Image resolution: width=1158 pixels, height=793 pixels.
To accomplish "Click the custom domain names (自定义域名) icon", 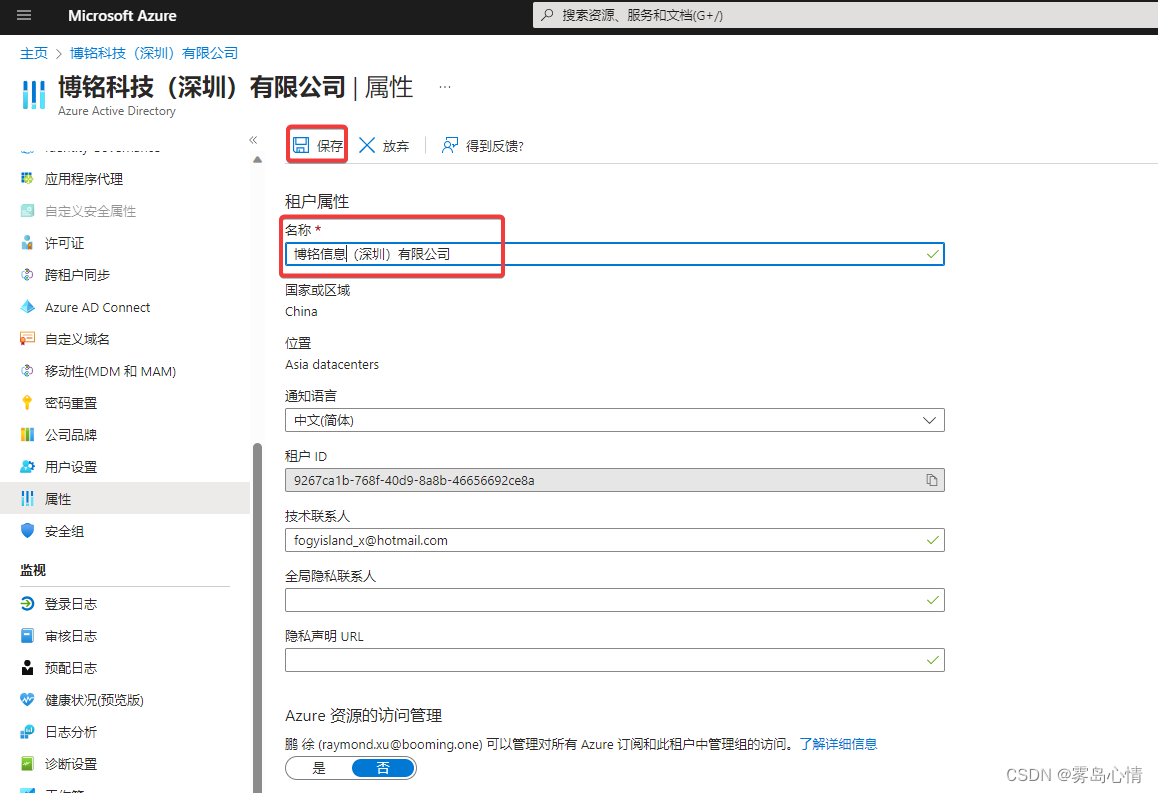I will [x=27, y=339].
